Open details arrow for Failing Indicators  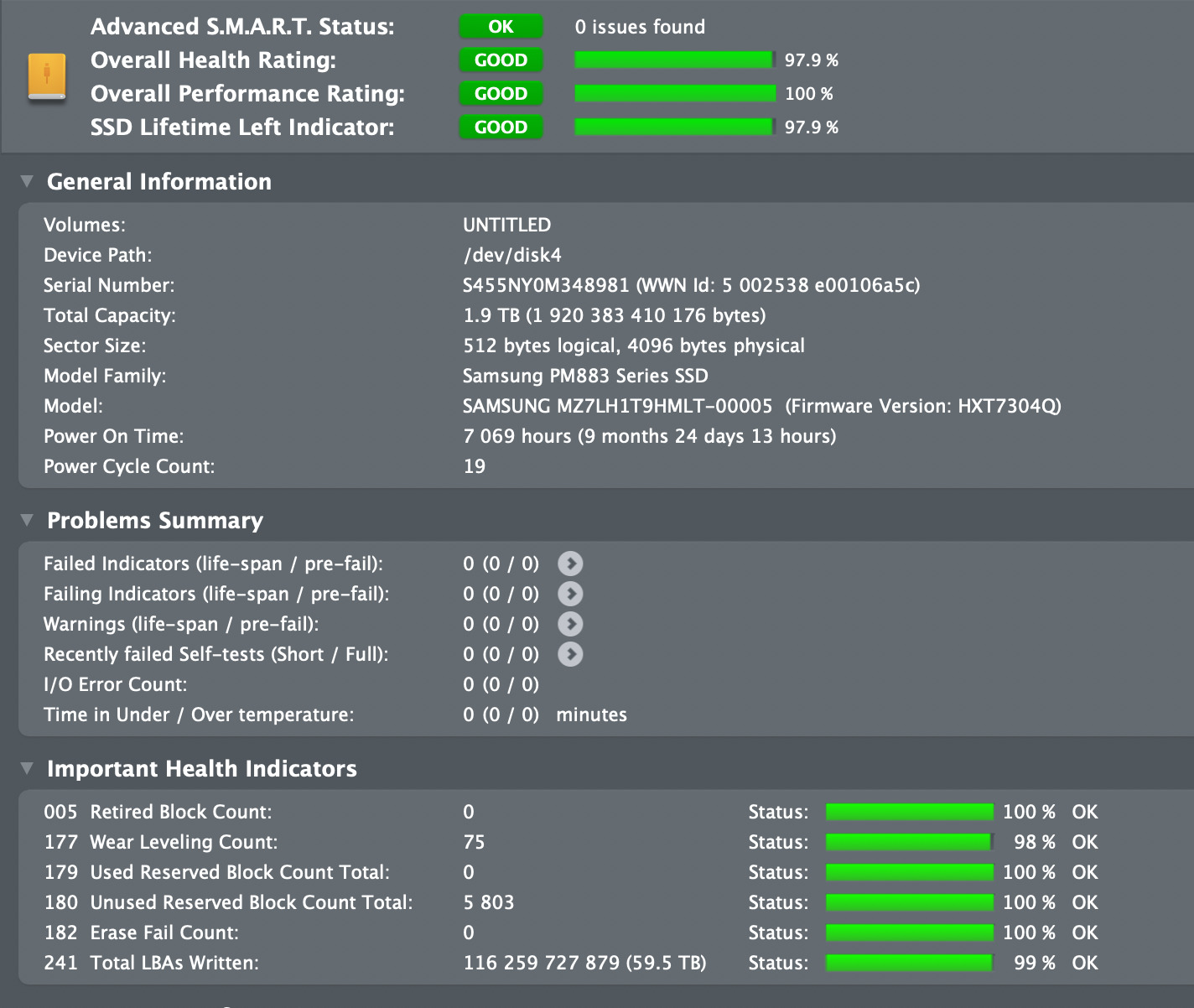tap(570, 594)
